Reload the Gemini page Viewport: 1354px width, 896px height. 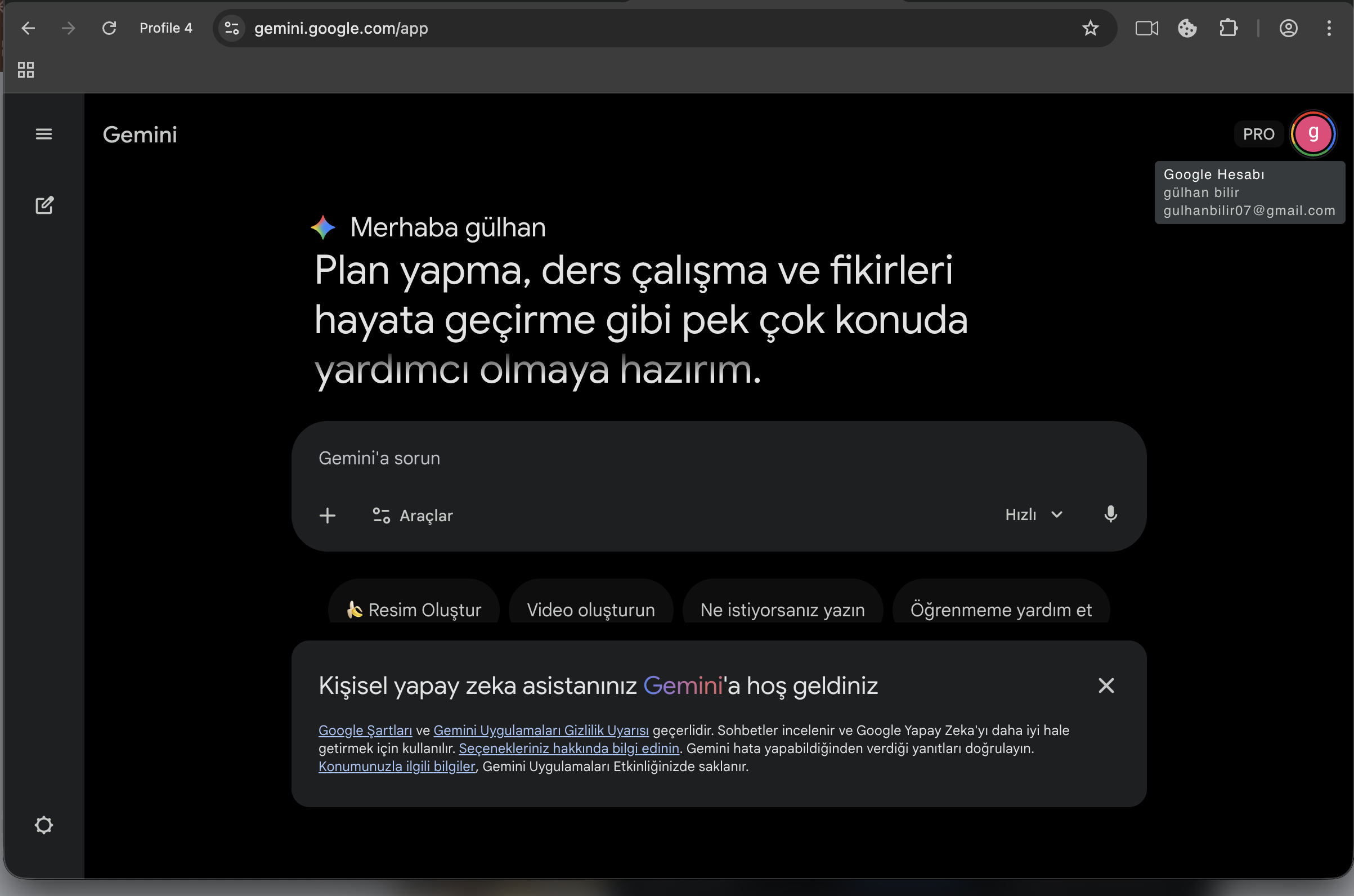pyautogui.click(x=109, y=28)
